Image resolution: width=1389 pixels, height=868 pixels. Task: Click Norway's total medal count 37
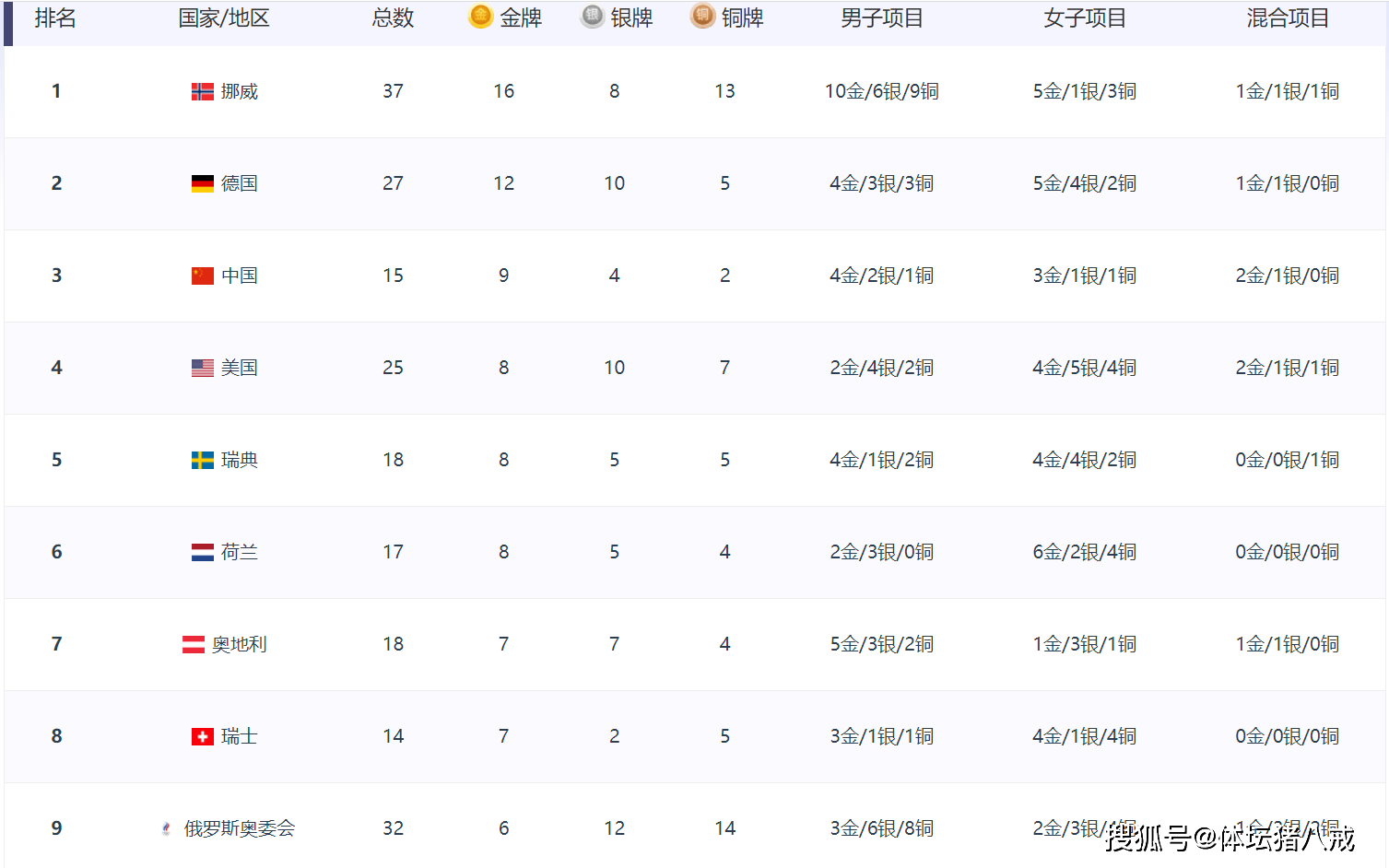394,91
